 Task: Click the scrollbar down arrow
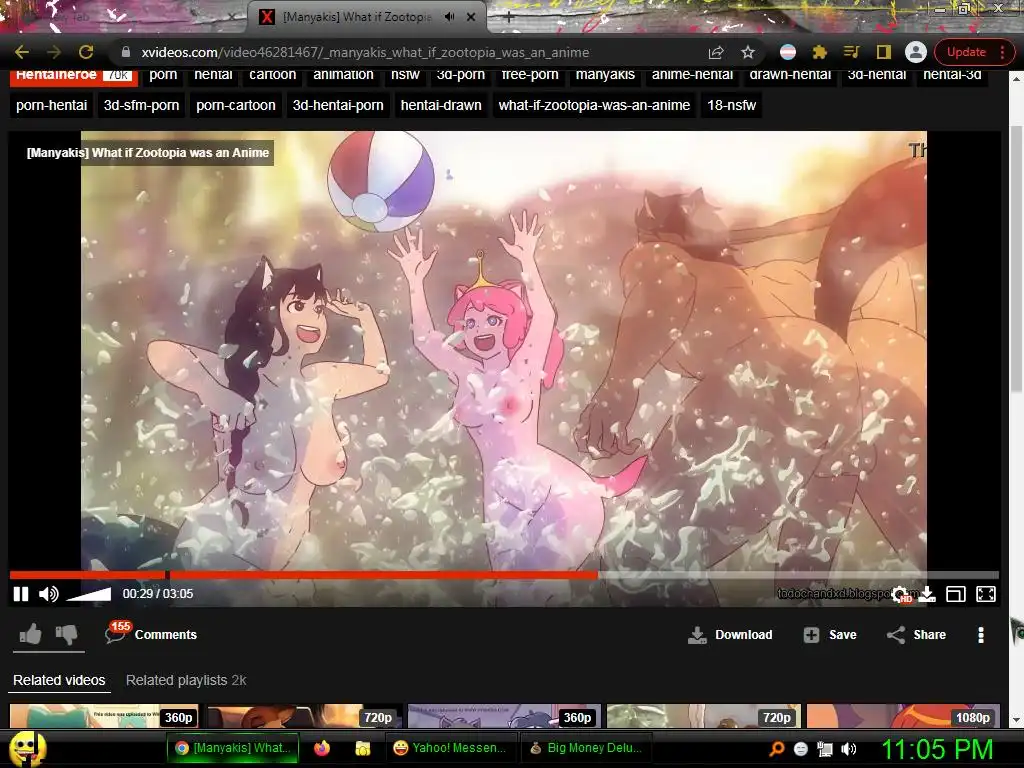point(1016,720)
